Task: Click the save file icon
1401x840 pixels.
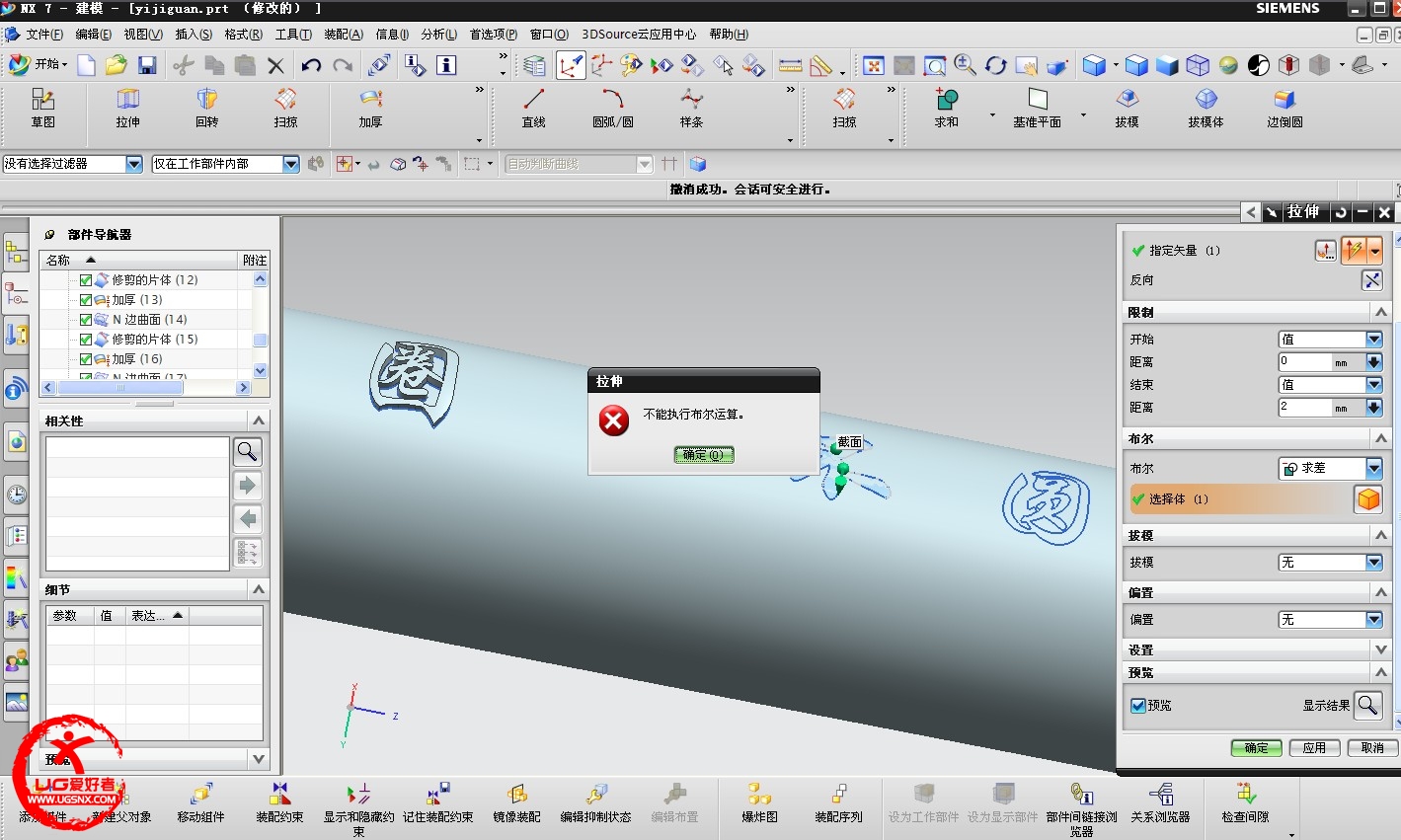Action: [x=147, y=65]
